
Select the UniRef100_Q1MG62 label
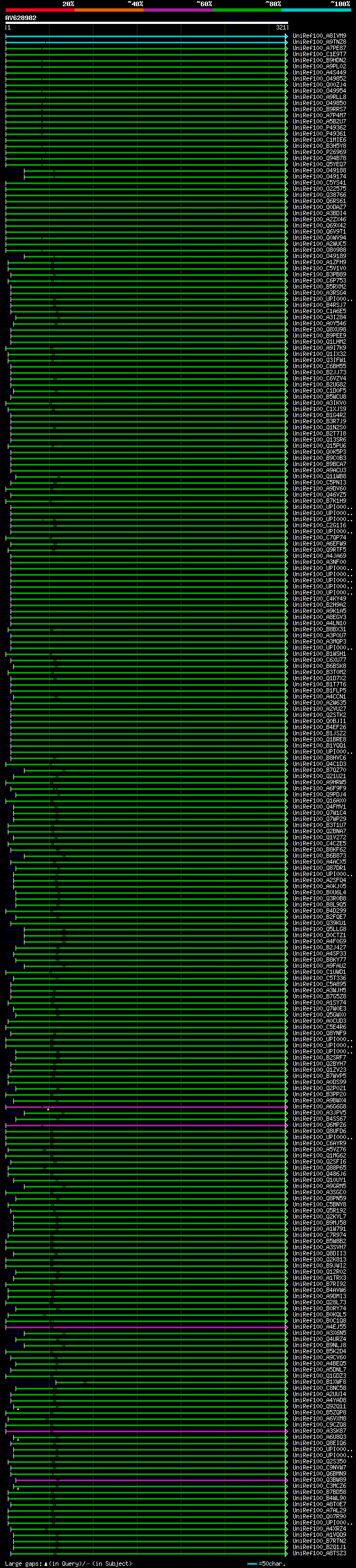coord(319,1155)
